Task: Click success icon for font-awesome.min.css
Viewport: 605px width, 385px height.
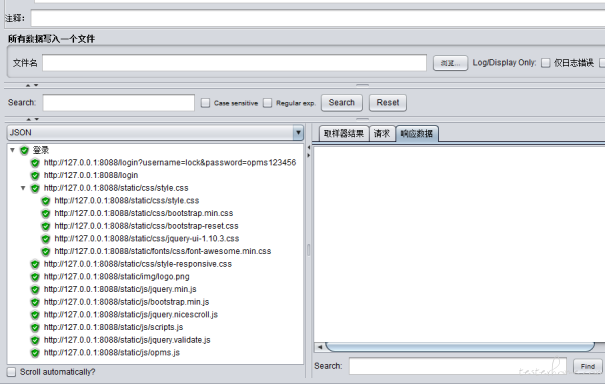Action: tap(46, 252)
